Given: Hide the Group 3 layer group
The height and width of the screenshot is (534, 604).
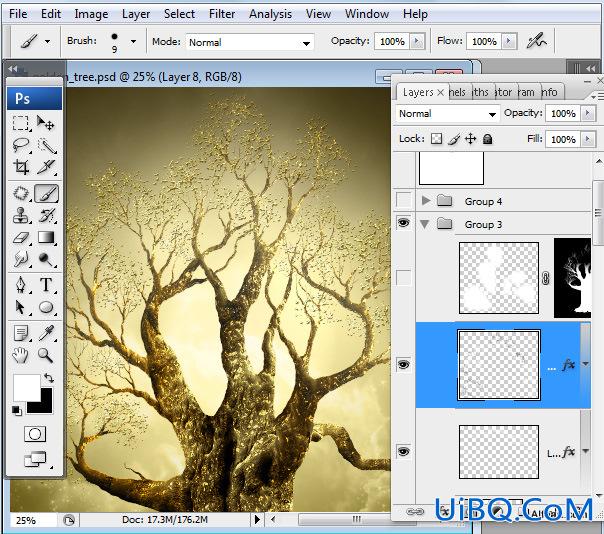Looking at the screenshot, I should [404, 223].
